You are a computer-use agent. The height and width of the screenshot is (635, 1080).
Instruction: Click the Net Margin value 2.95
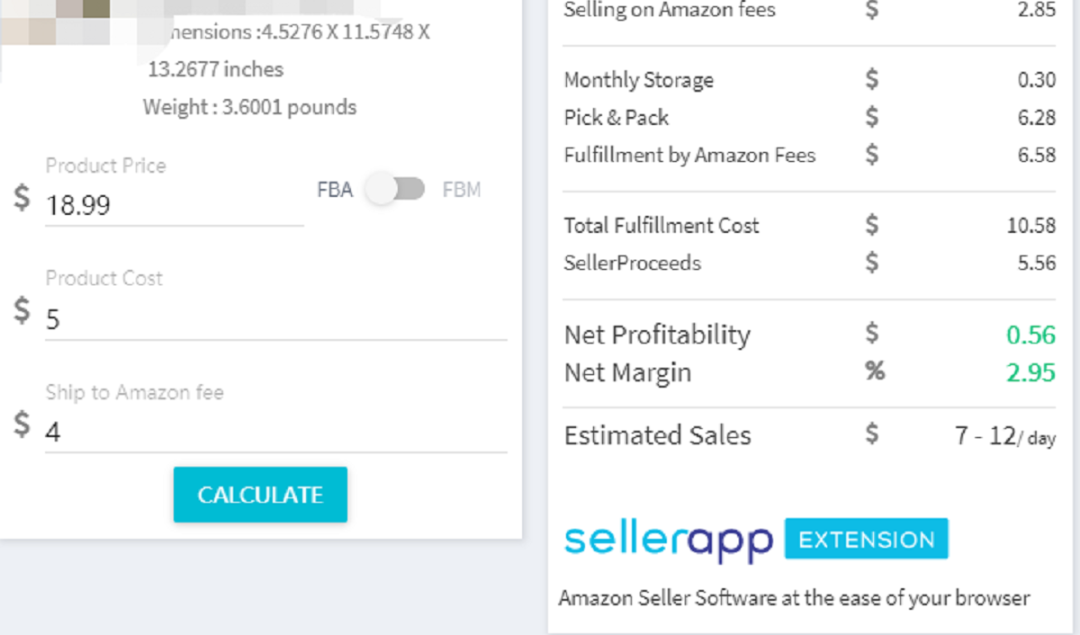(x=1030, y=373)
